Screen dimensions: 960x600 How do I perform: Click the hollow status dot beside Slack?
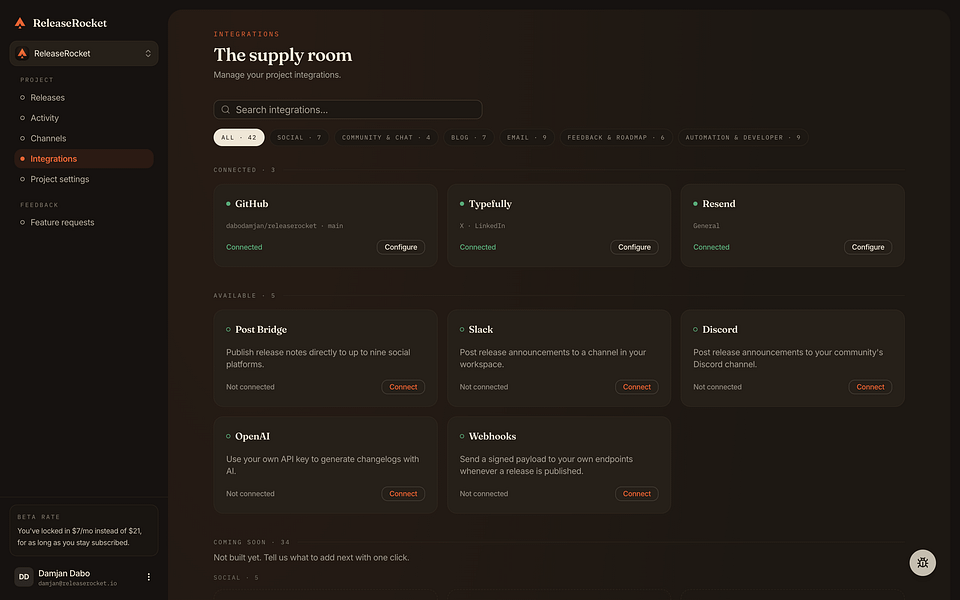(x=462, y=329)
